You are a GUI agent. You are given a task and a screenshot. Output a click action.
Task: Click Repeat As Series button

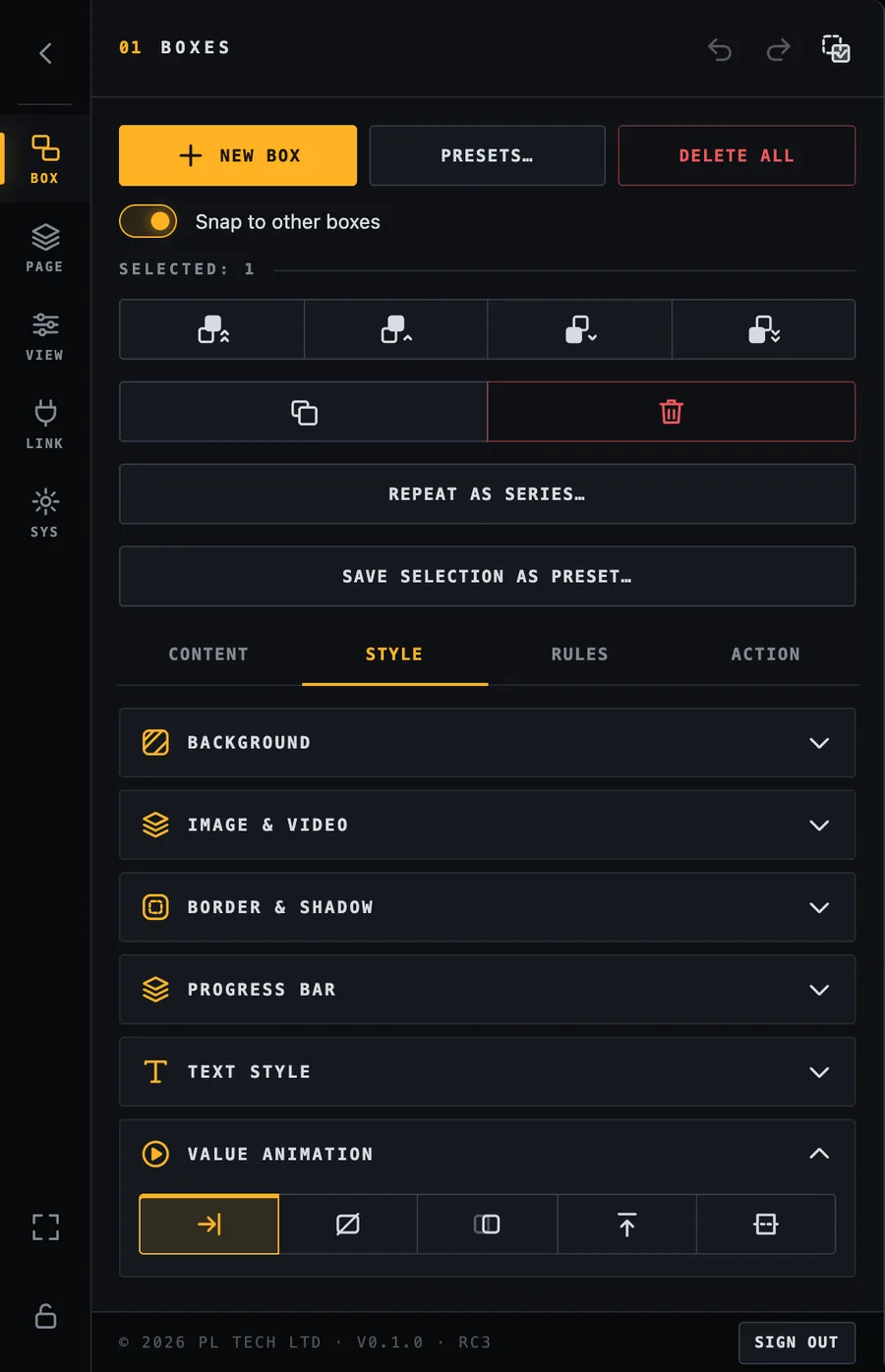[488, 494]
